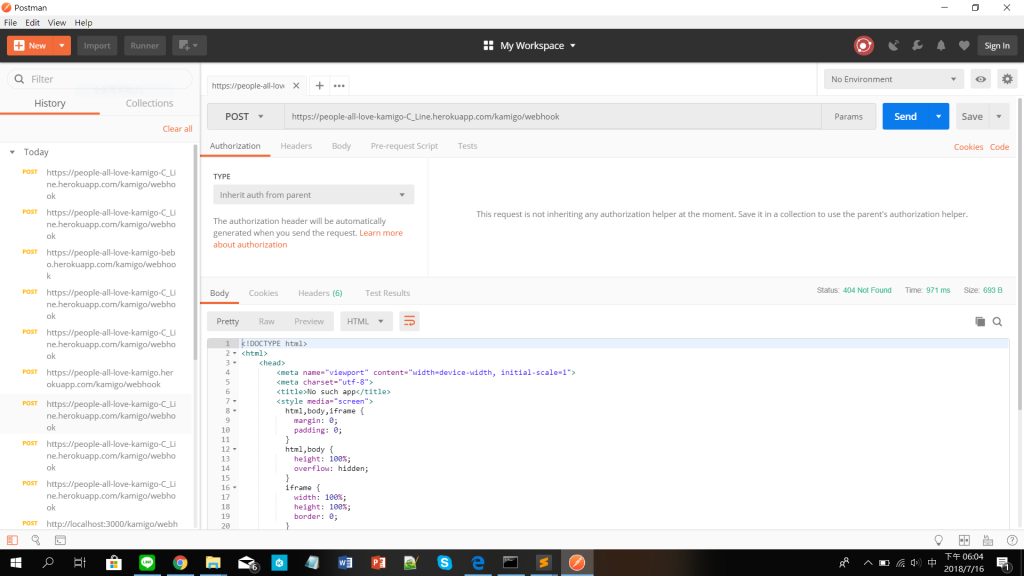Open the Test Results tab
This screenshot has height=576, width=1024.
click(387, 293)
